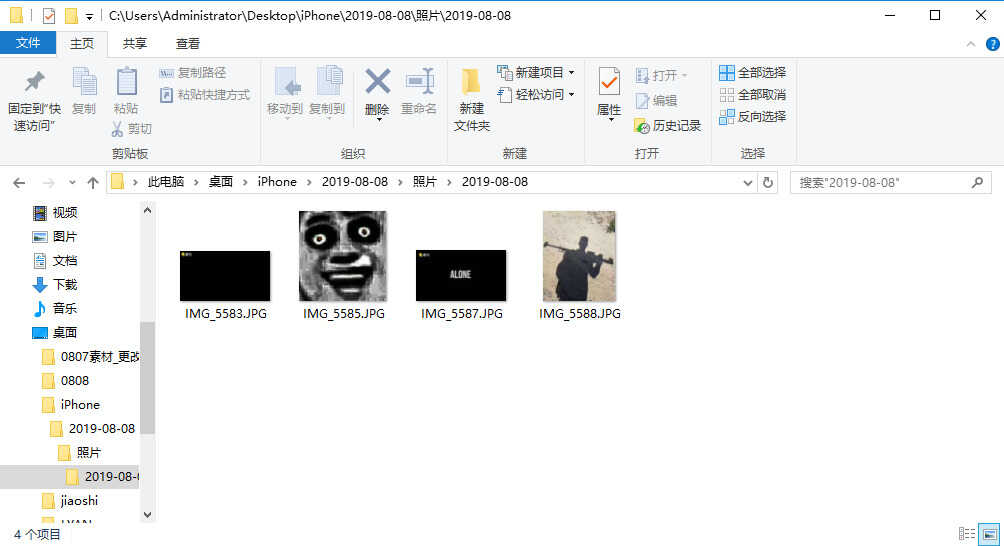Image resolution: width=1004 pixels, height=546 pixels.
Task: Select shadow photo IMG_5588.JPG
Action: 579,265
